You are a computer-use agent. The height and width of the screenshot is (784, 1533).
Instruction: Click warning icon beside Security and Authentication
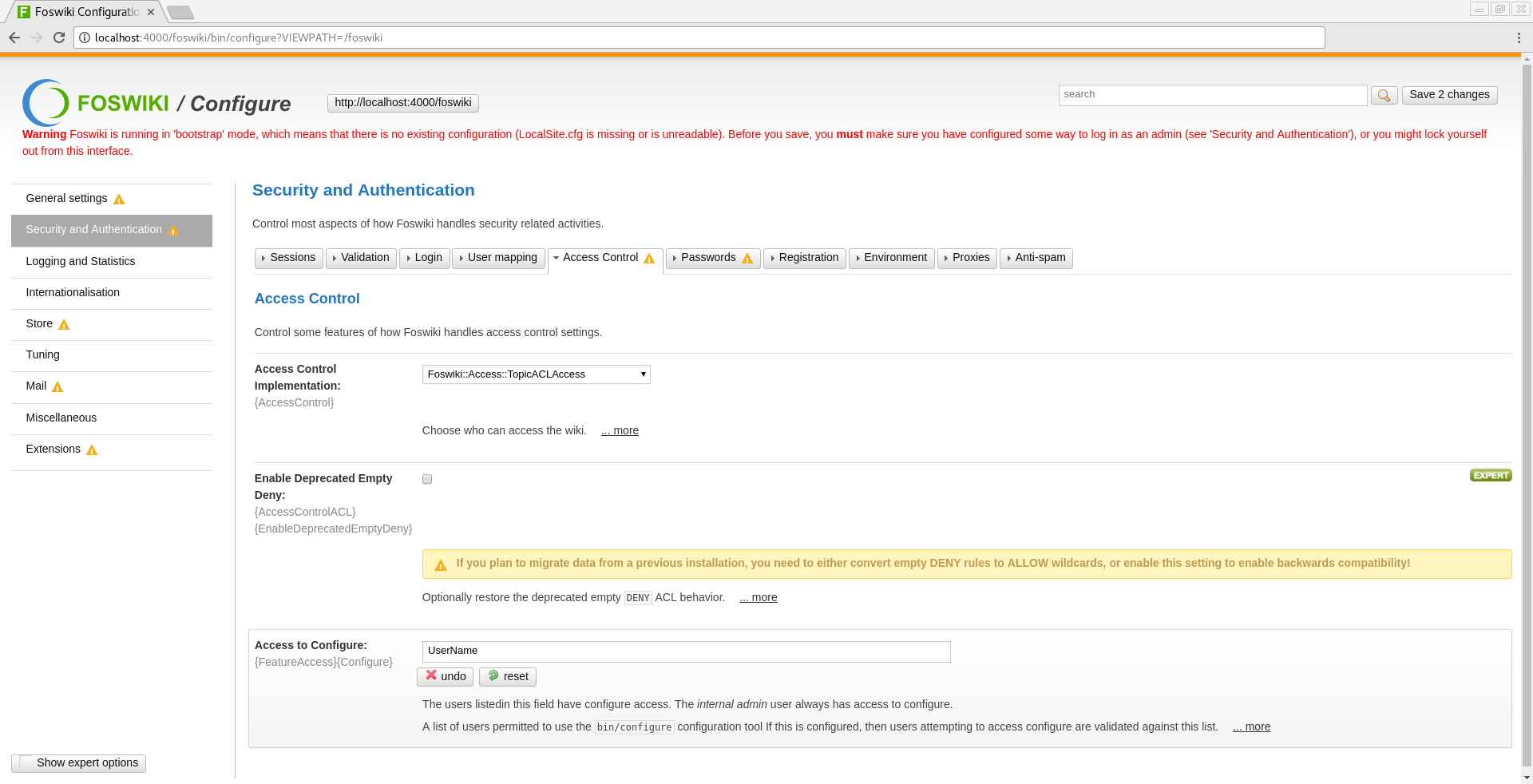(173, 230)
